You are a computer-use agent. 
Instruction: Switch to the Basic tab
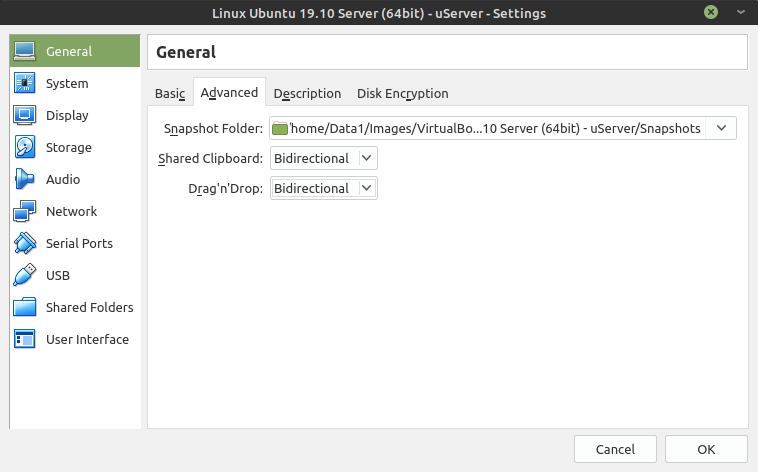click(170, 93)
